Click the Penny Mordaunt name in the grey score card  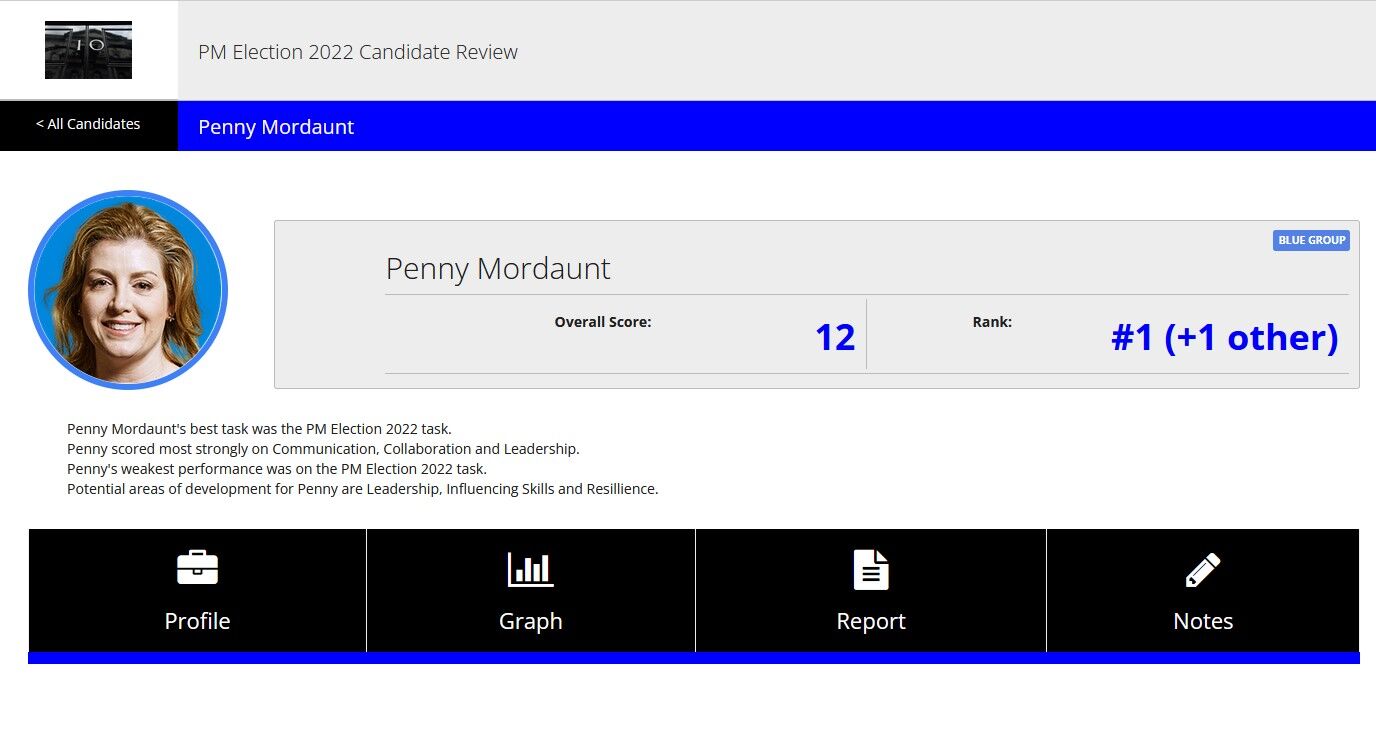498,268
